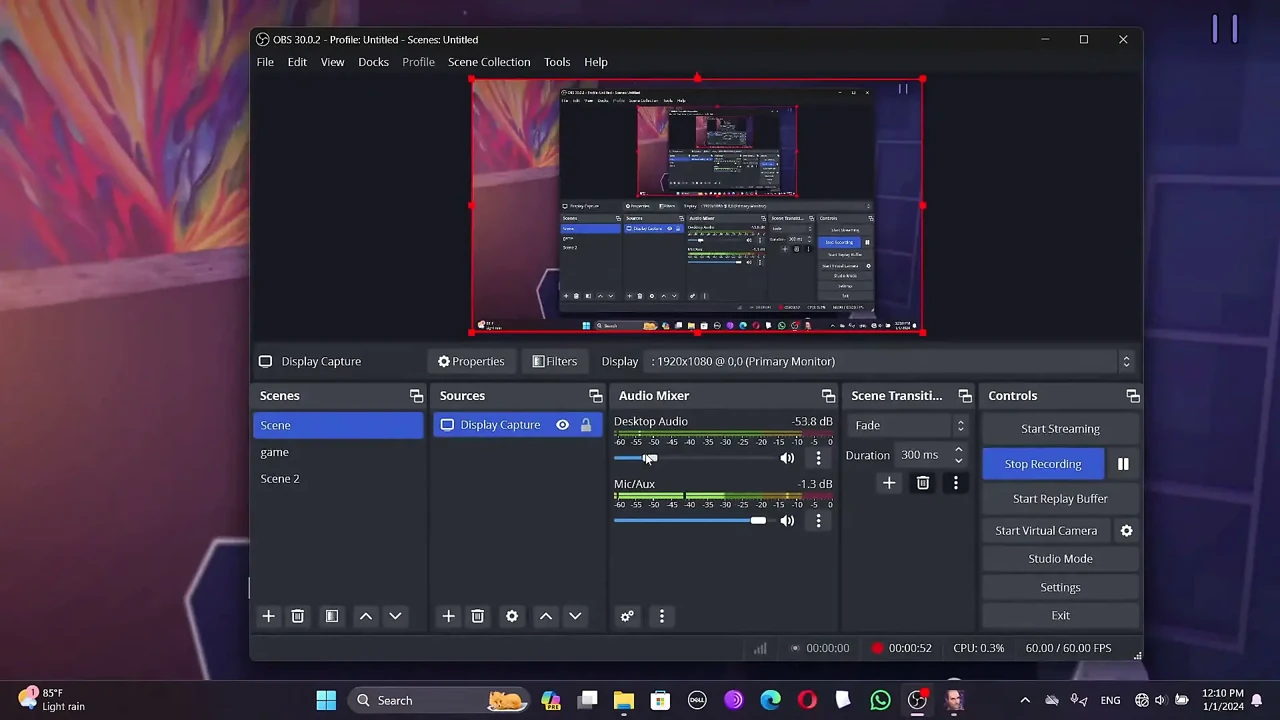Open scene filters icon in Scenes panel
1280x720 pixels.
click(332, 616)
